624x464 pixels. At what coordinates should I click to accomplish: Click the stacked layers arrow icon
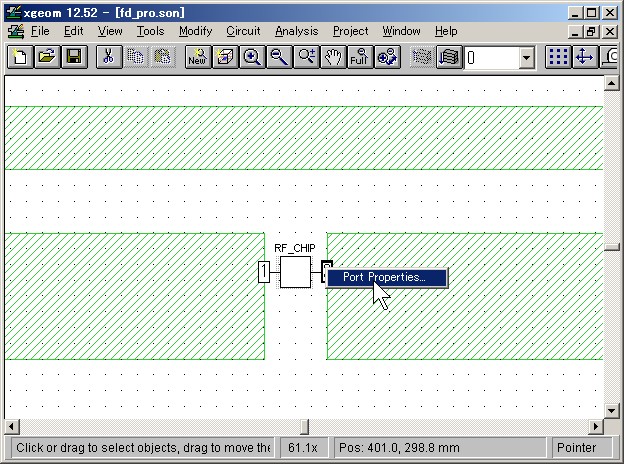coord(449,57)
